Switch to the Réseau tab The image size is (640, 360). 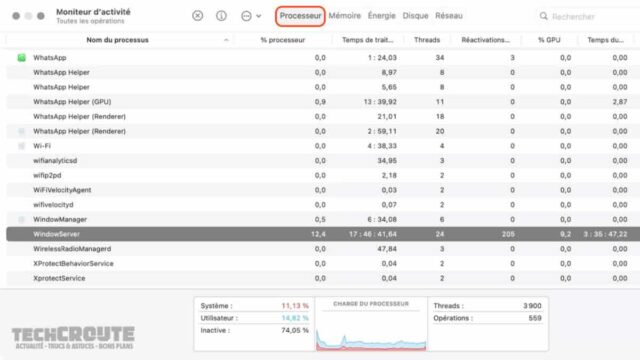click(449, 16)
